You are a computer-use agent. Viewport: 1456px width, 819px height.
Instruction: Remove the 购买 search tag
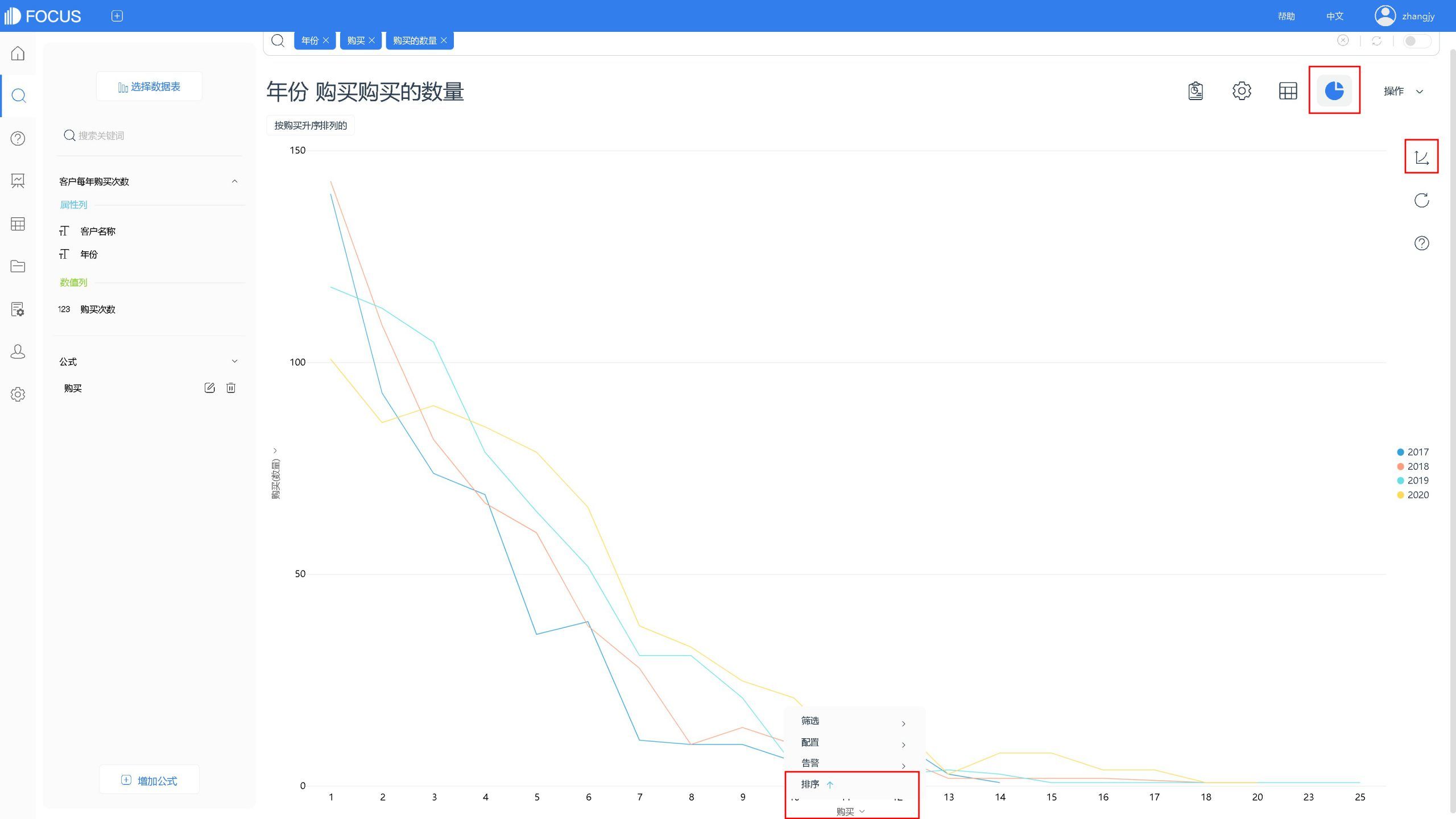click(371, 40)
